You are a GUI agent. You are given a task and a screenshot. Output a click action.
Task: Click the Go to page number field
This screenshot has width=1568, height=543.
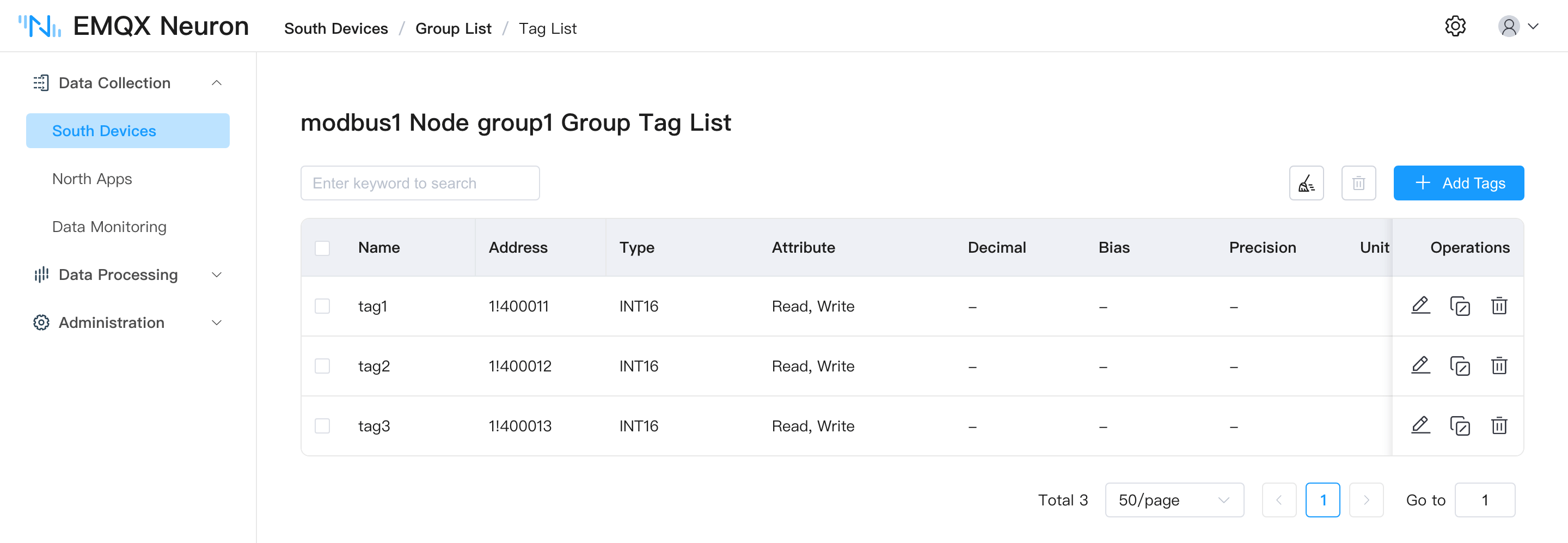pos(1485,500)
